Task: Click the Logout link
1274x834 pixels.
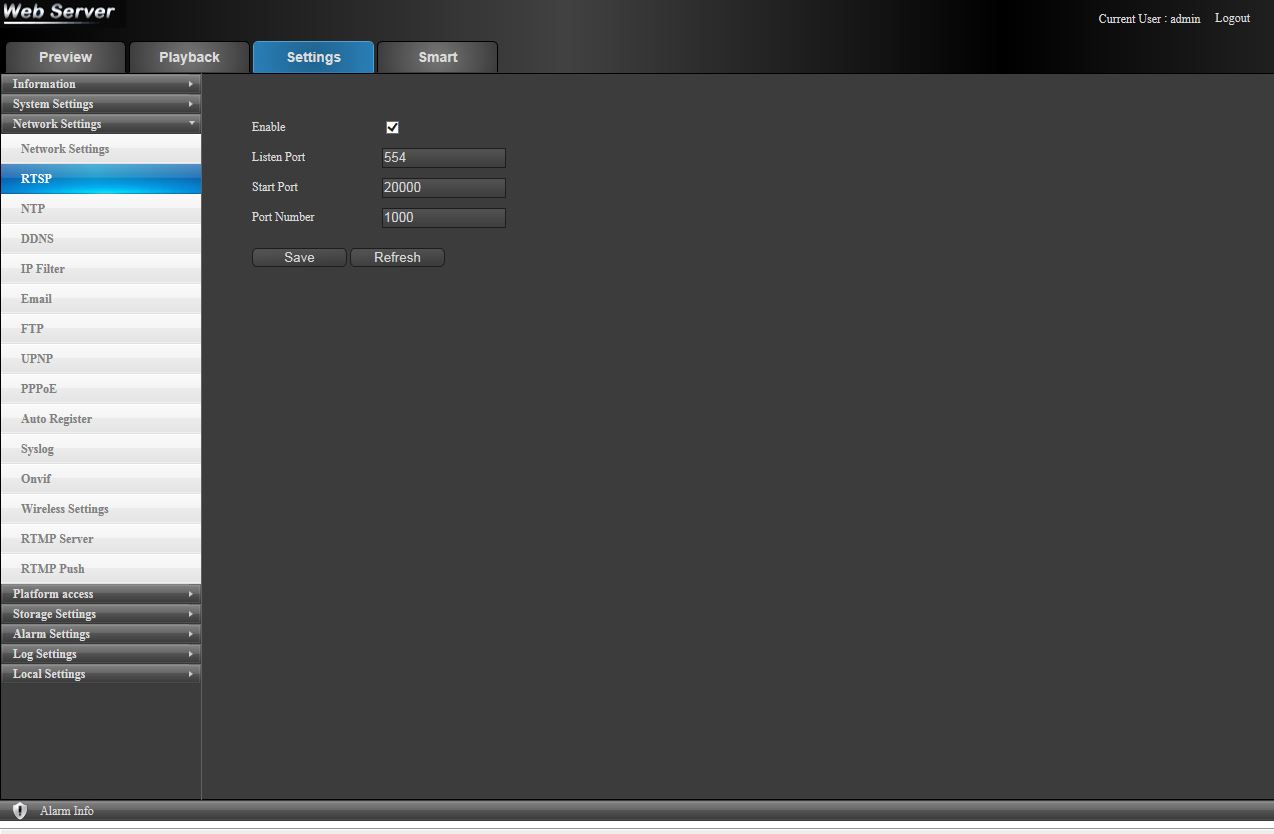Action: click(x=1232, y=19)
